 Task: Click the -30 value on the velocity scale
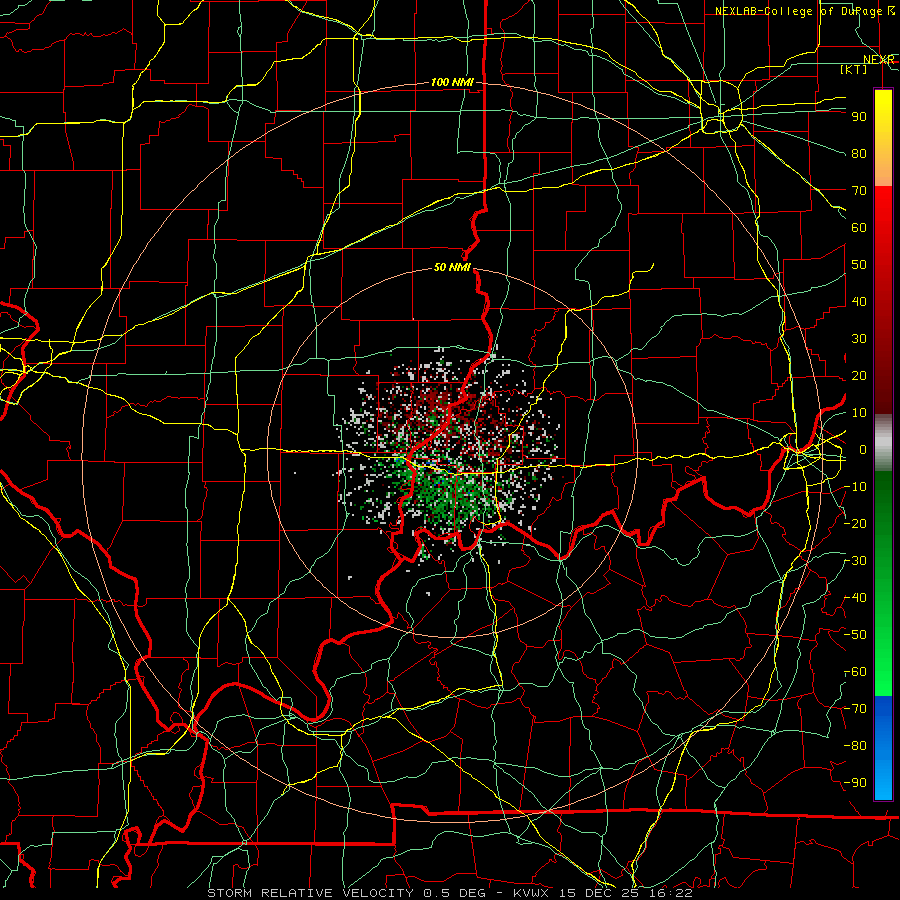[855, 561]
